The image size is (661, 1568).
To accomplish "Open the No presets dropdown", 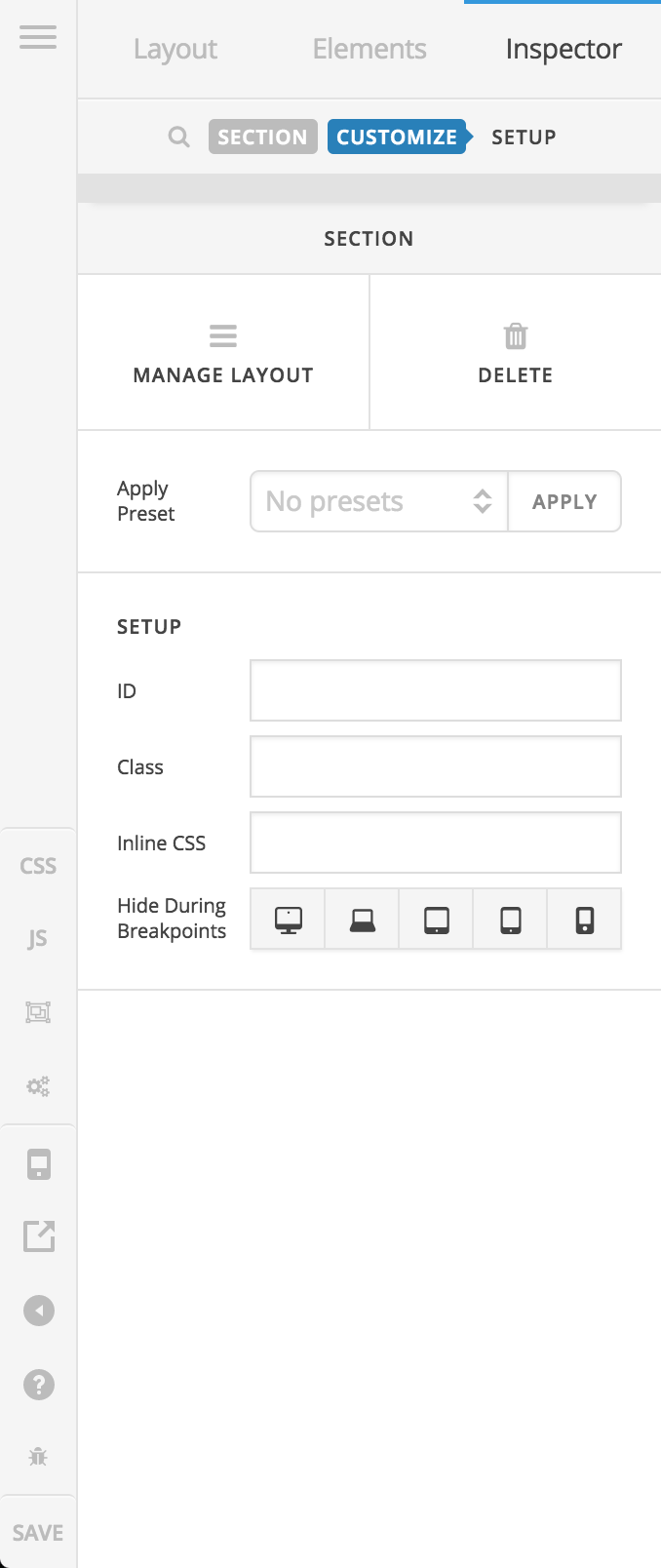I will [x=379, y=502].
